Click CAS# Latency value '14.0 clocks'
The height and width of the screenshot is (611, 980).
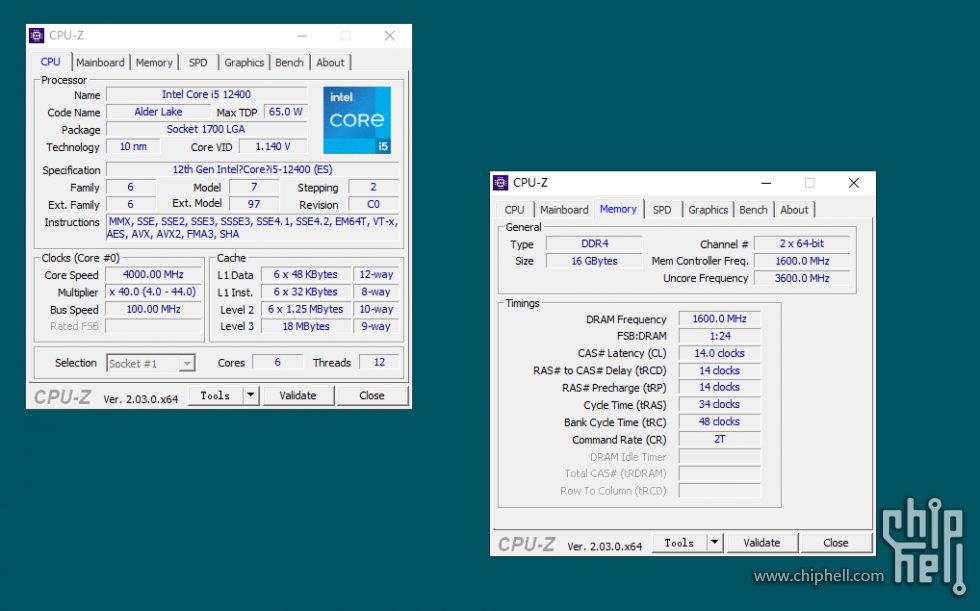coord(719,353)
